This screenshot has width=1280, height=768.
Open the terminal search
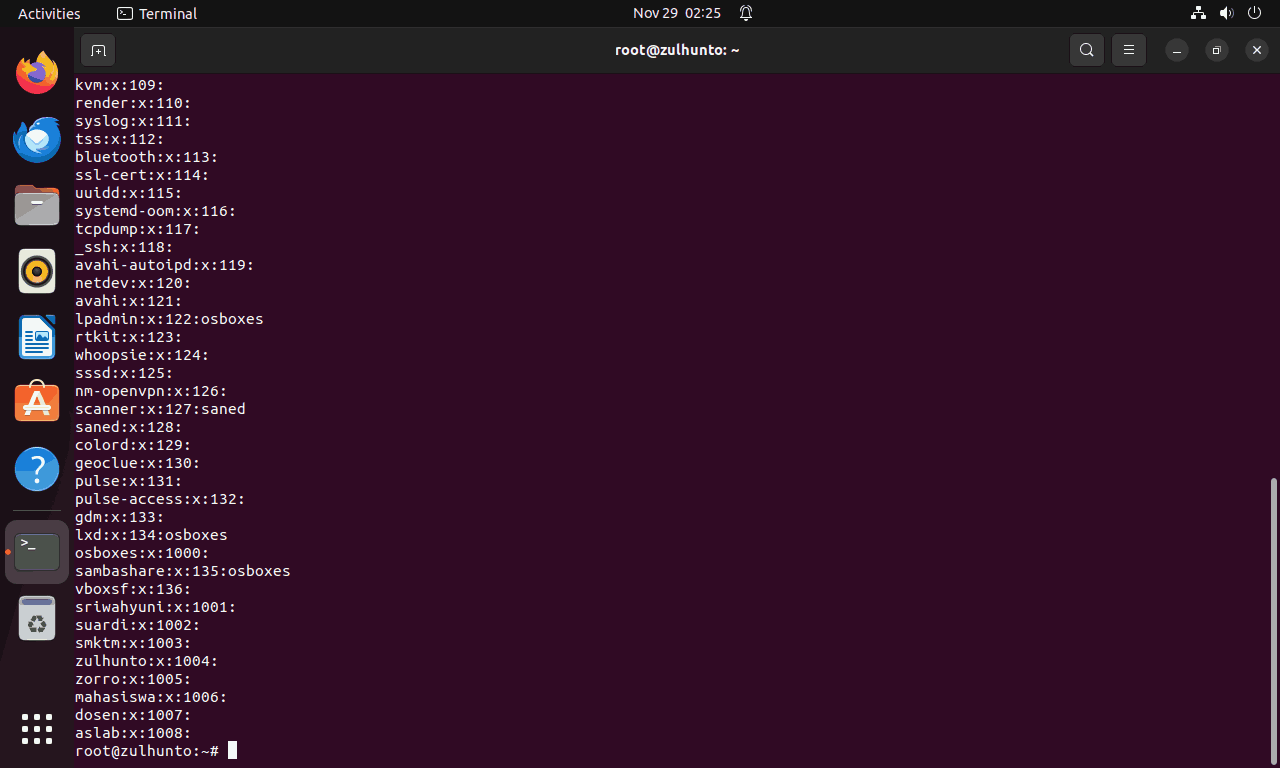[1087, 50]
